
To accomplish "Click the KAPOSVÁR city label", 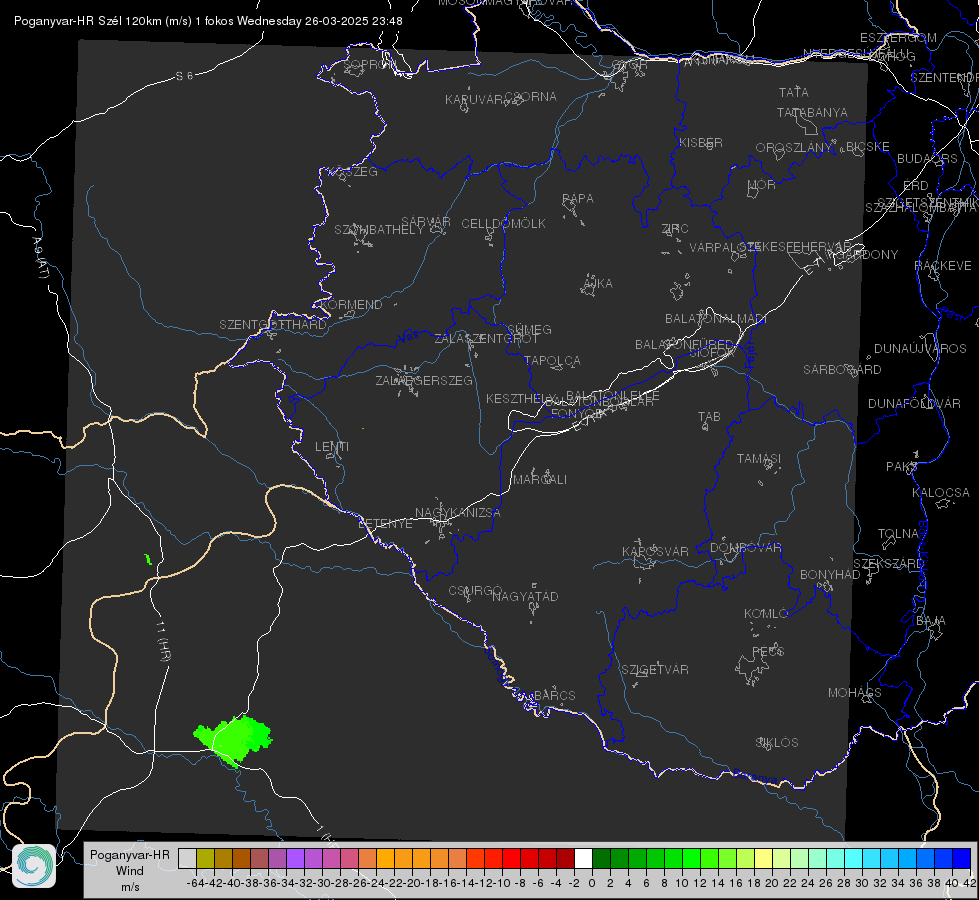I will point(655,551).
